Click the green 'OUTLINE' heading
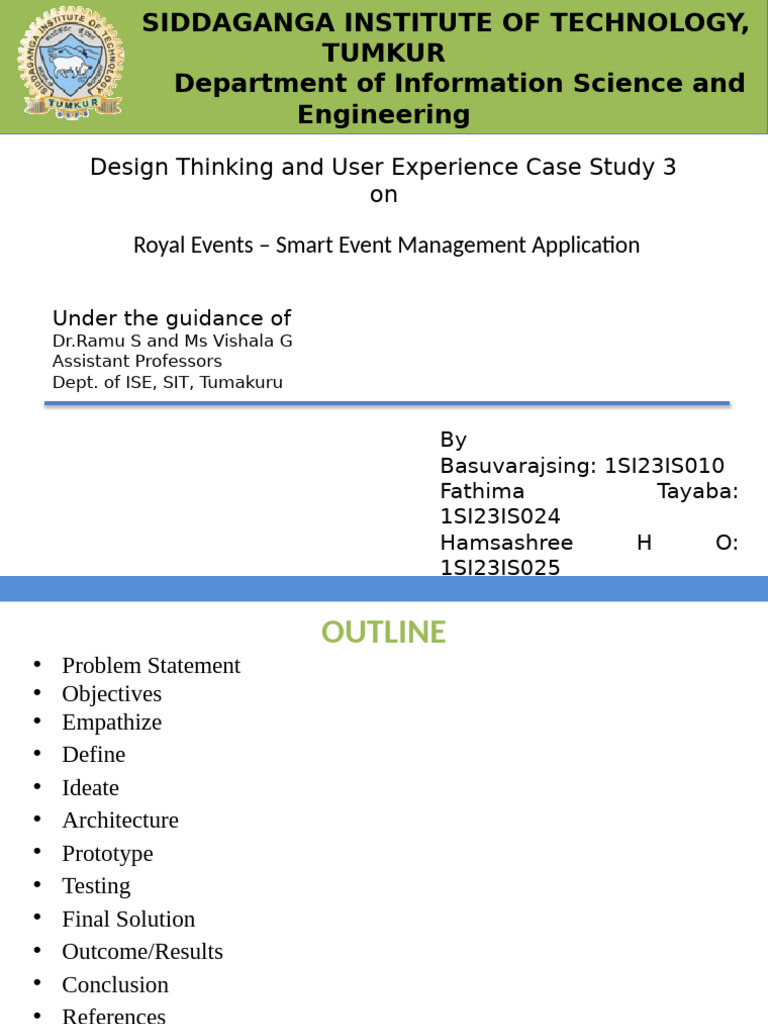Viewport: 768px width, 1024px height. coord(384,632)
